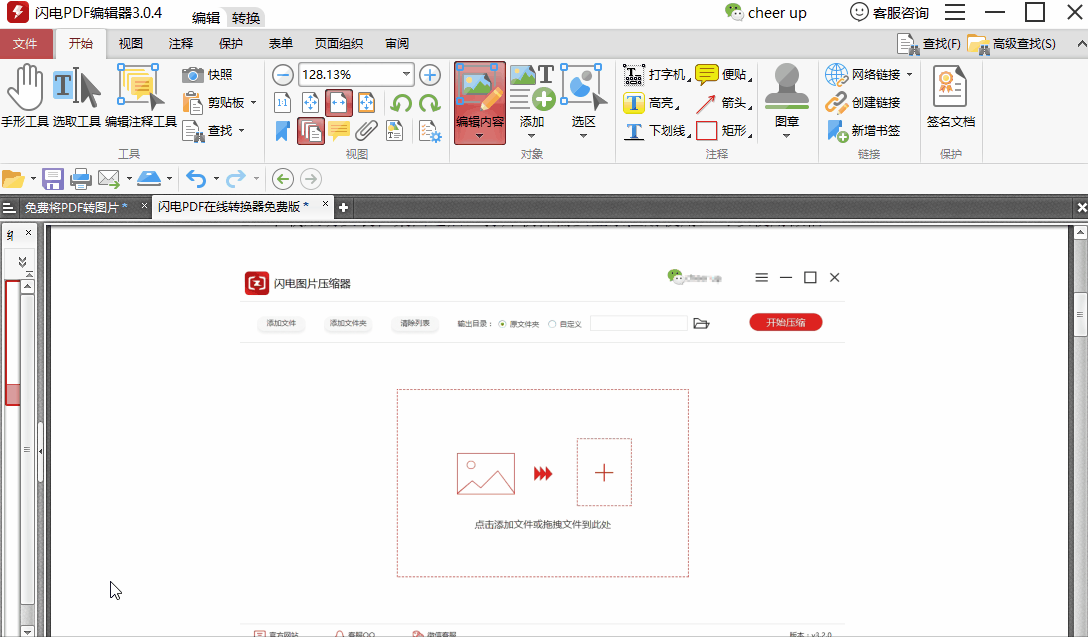The image size is (1088, 637).
Task: Activate the Select tool (选取工具)
Action: click(x=76, y=96)
